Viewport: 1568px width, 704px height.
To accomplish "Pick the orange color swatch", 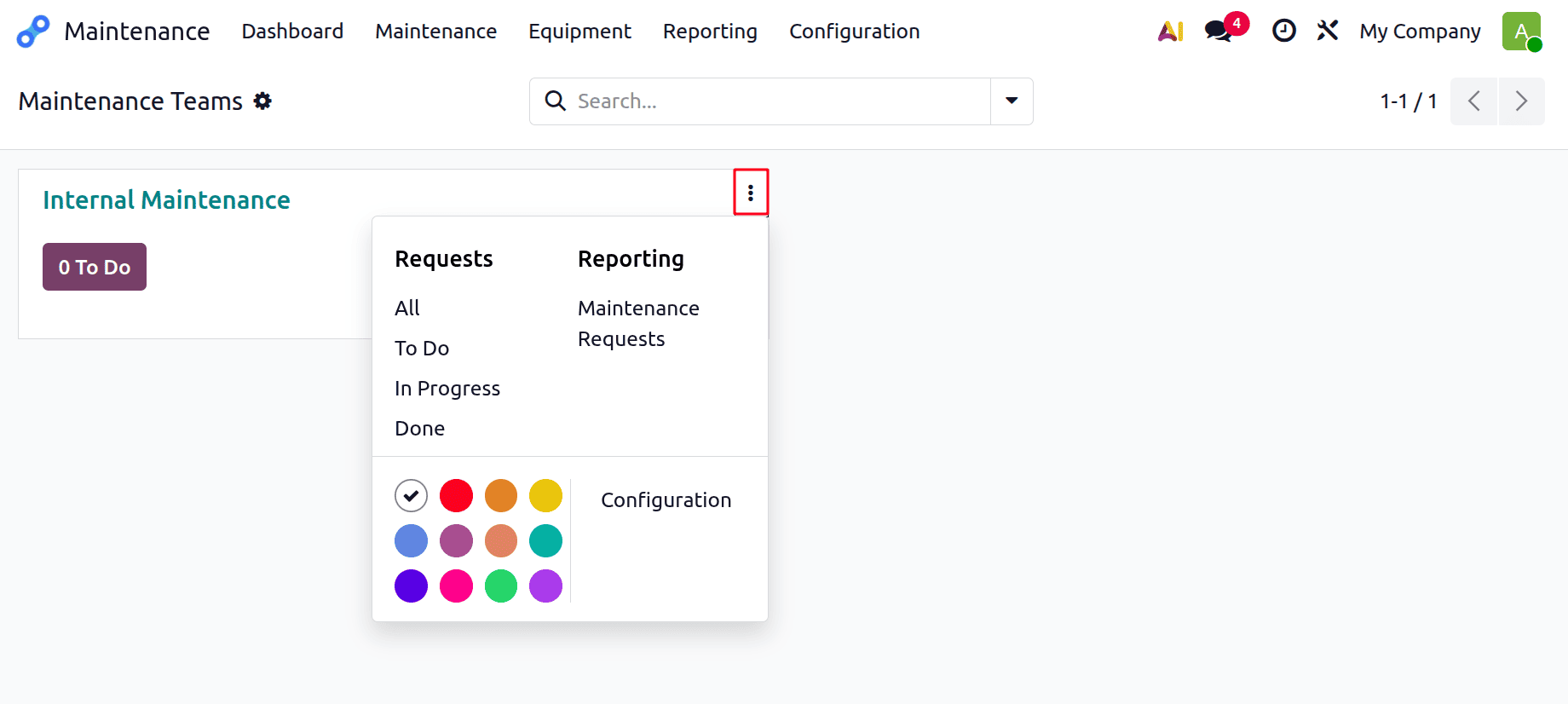I will (x=501, y=495).
